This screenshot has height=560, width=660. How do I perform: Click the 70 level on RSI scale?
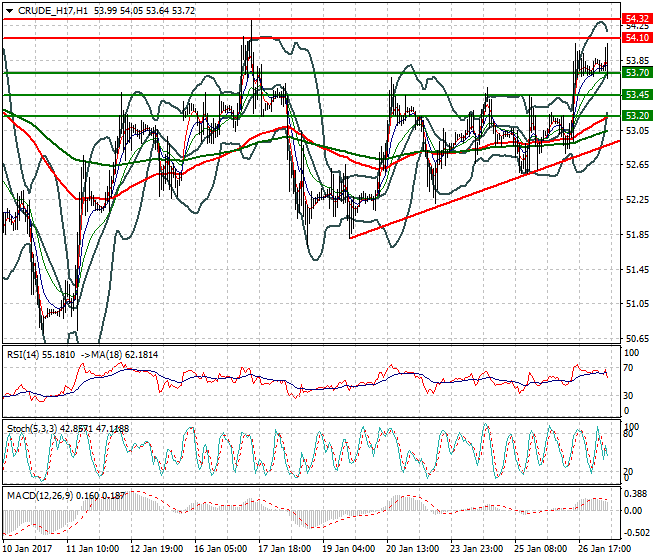pos(630,369)
